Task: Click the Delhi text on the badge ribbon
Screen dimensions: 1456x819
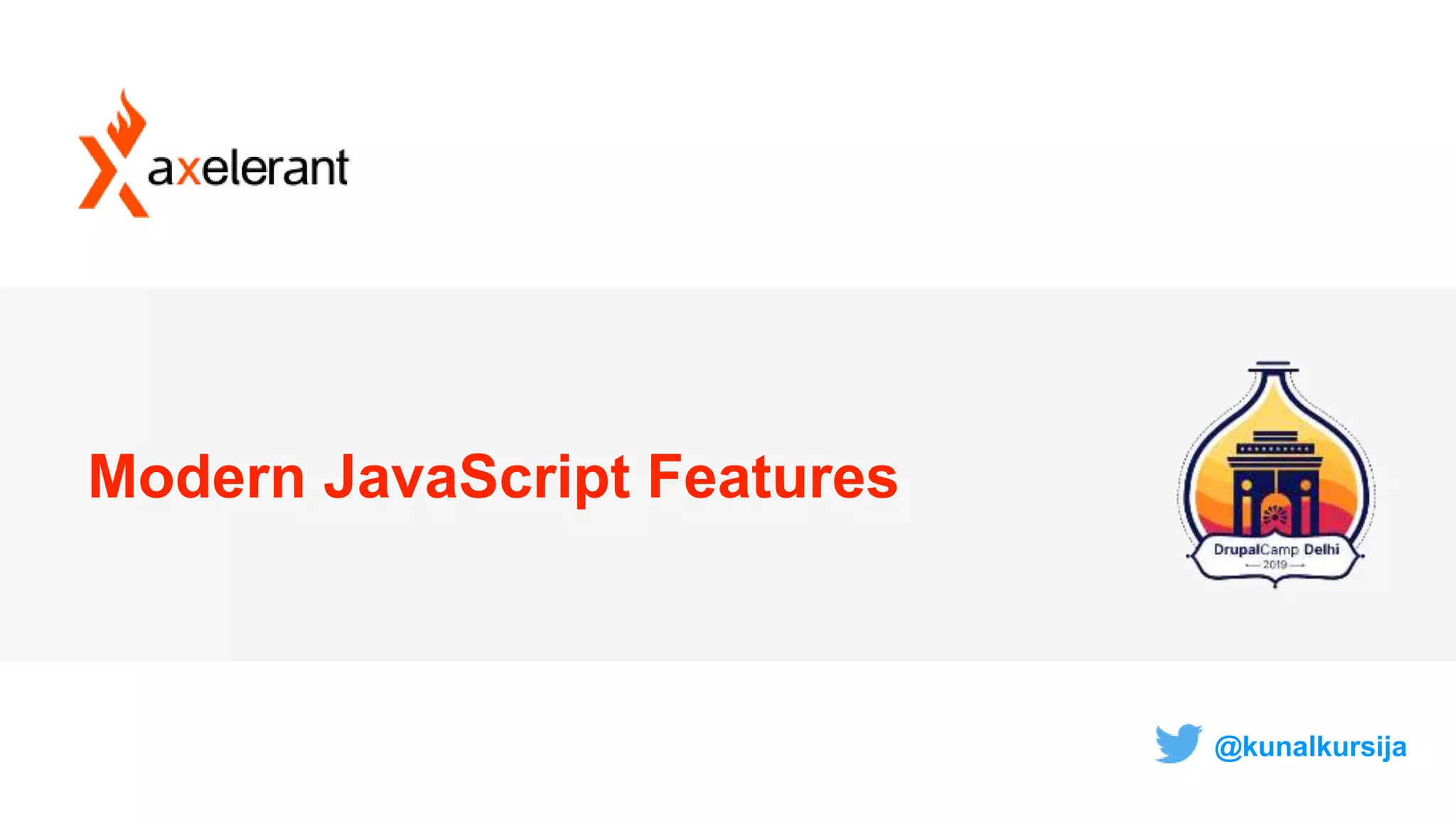Action: click(1322, 550)
